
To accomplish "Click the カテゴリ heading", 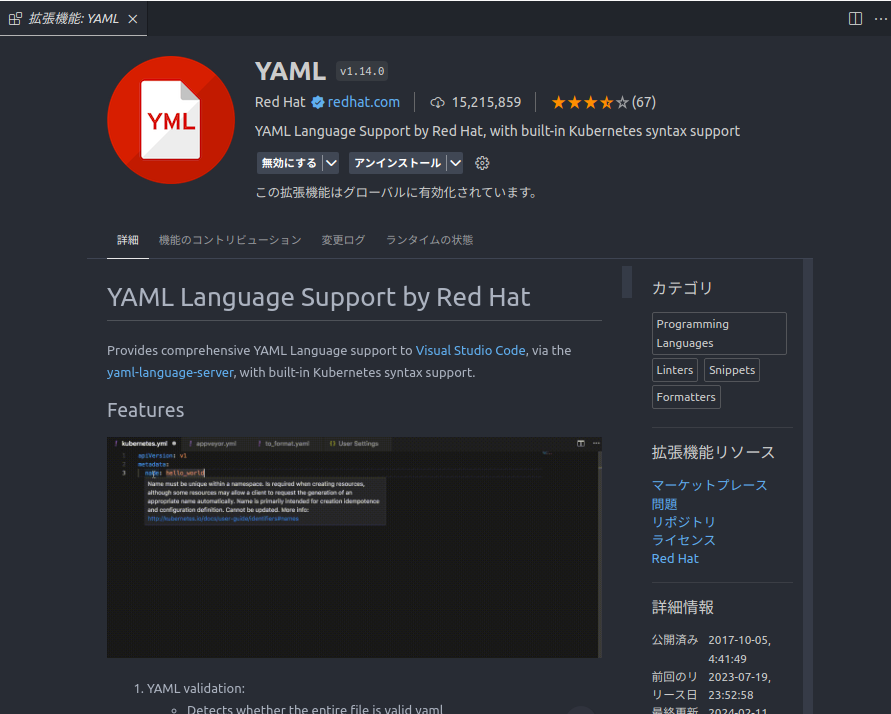I will click(682, 288).
